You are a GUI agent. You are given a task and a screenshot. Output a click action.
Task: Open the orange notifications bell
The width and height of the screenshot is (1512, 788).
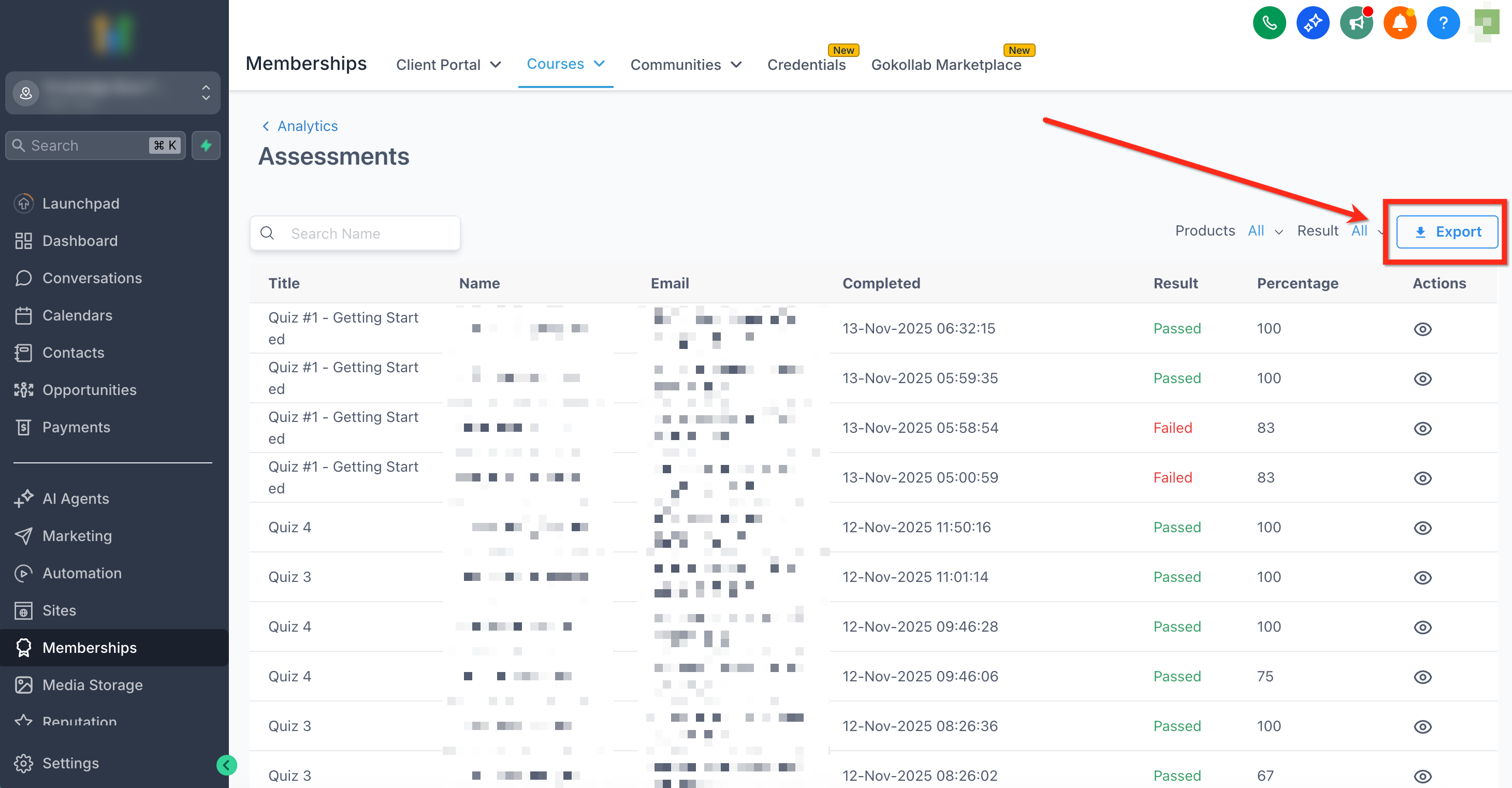(1399, 23)
